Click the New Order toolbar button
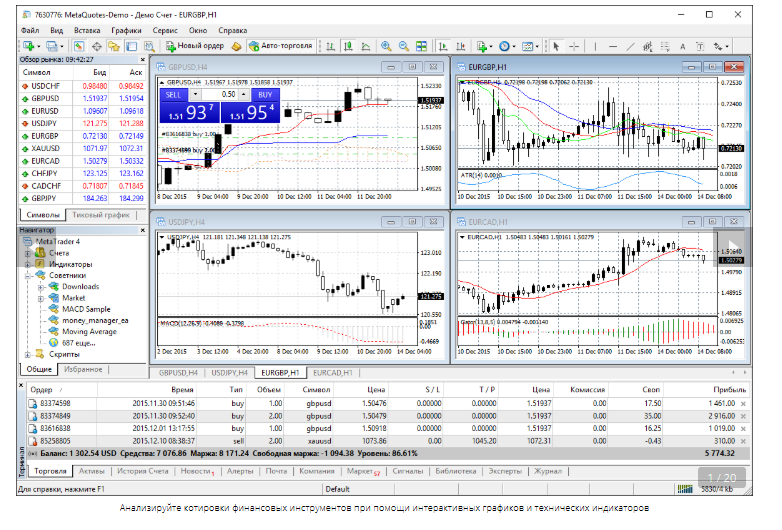The width and height of the screenshot is (782, 530). pos(195,46)
